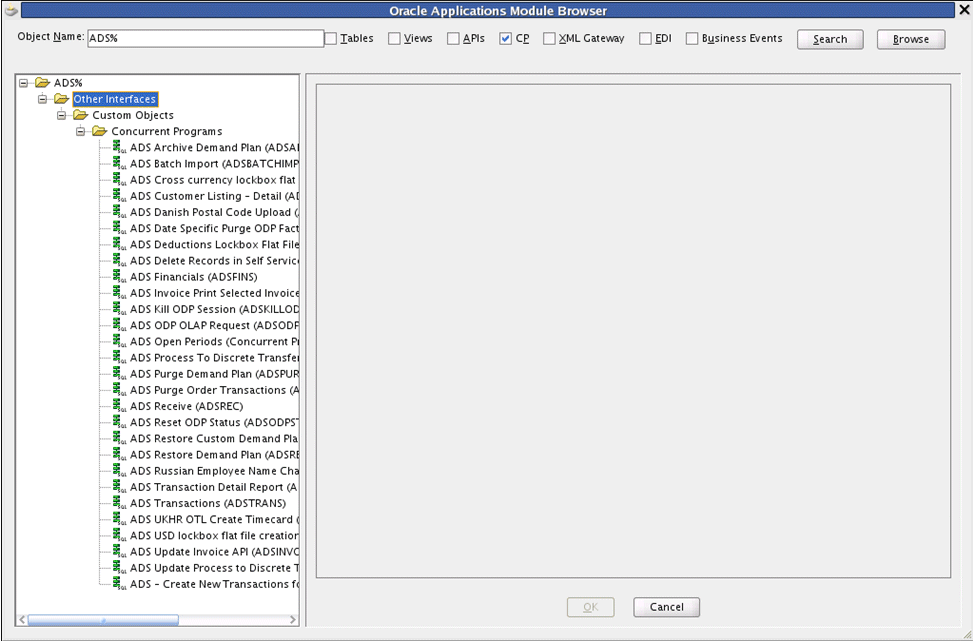Click the icon beside ADS Restore Demand Plan (ADSRE
973x641 pixels.
[120, 454]
